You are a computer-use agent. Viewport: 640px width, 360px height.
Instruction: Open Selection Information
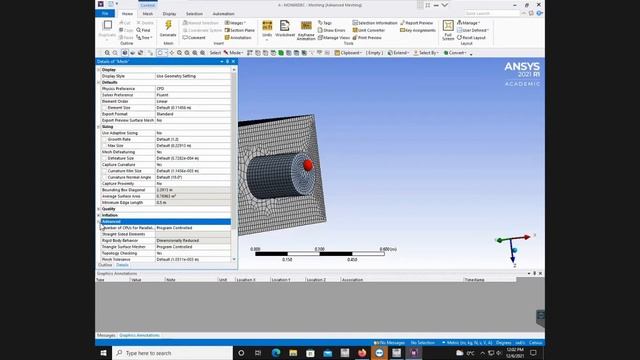[375, 23]
